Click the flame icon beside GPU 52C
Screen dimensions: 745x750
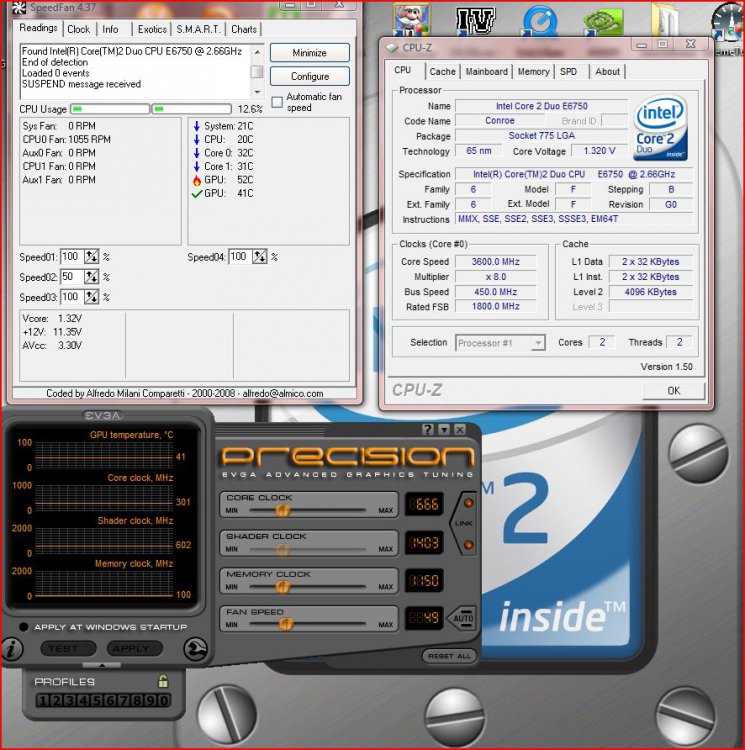coord(197,180)
